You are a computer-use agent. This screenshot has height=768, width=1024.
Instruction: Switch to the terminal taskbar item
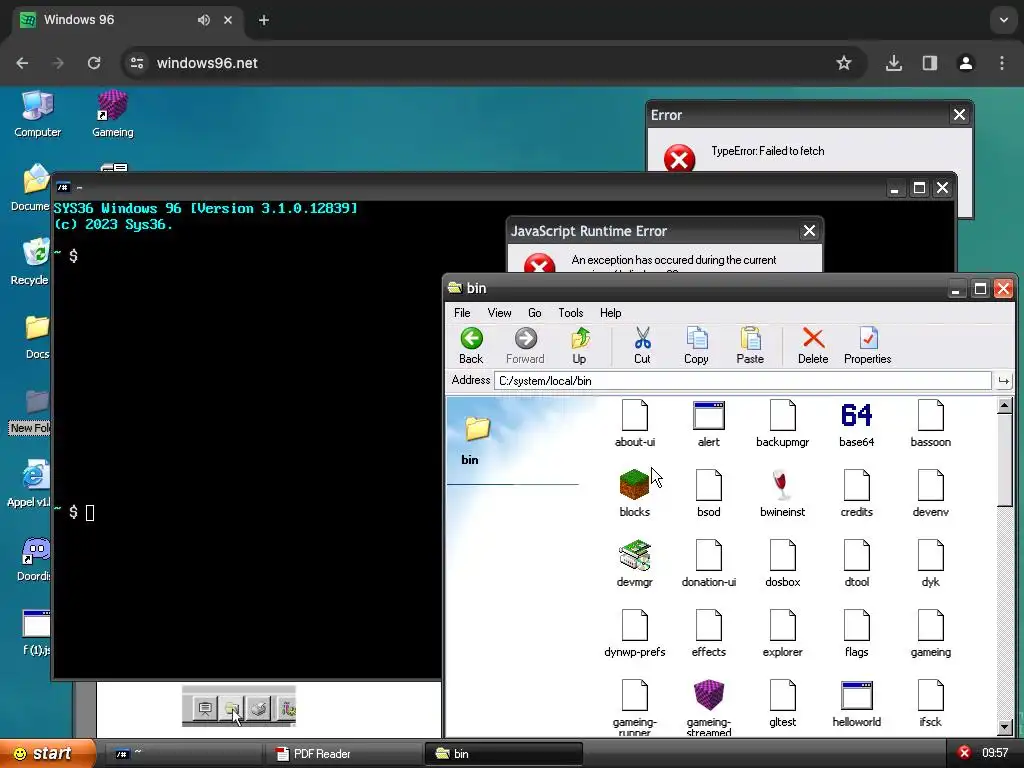(x=184, y=754)
